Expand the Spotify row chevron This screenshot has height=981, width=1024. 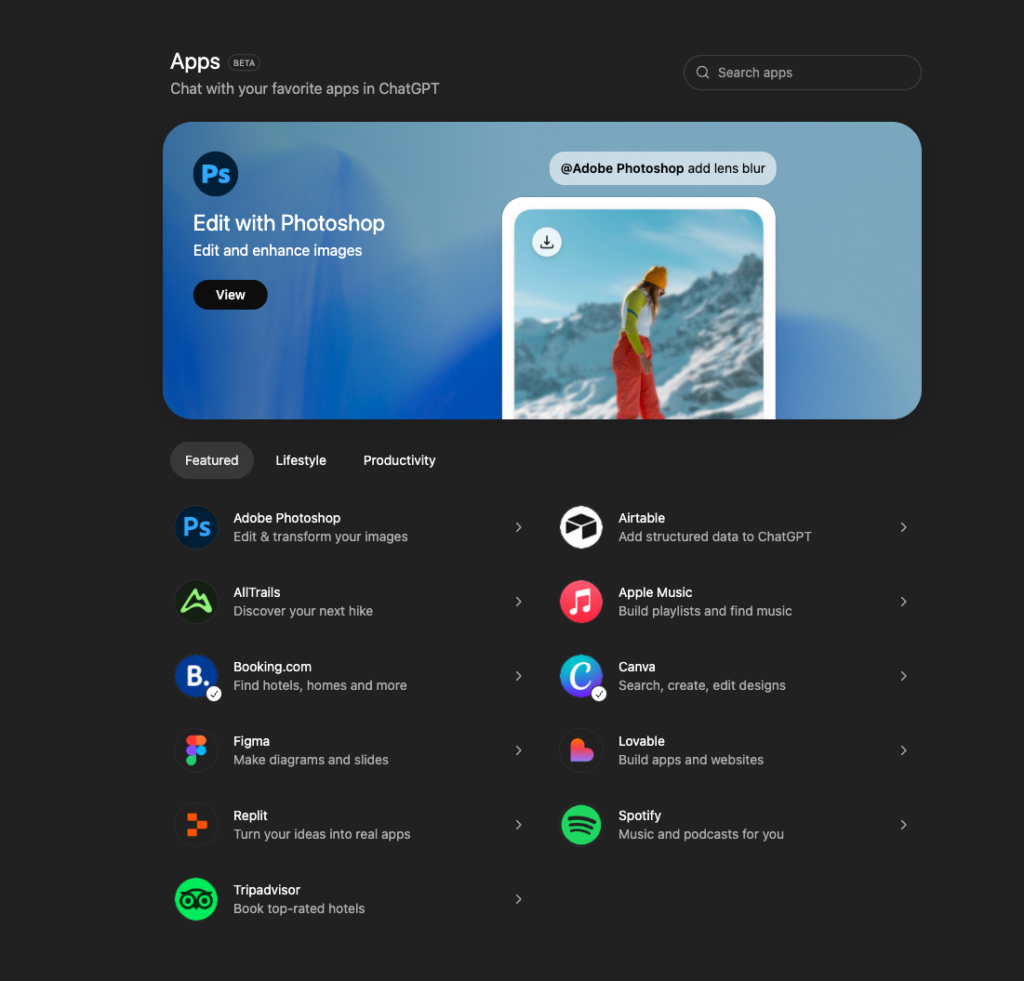903,825
